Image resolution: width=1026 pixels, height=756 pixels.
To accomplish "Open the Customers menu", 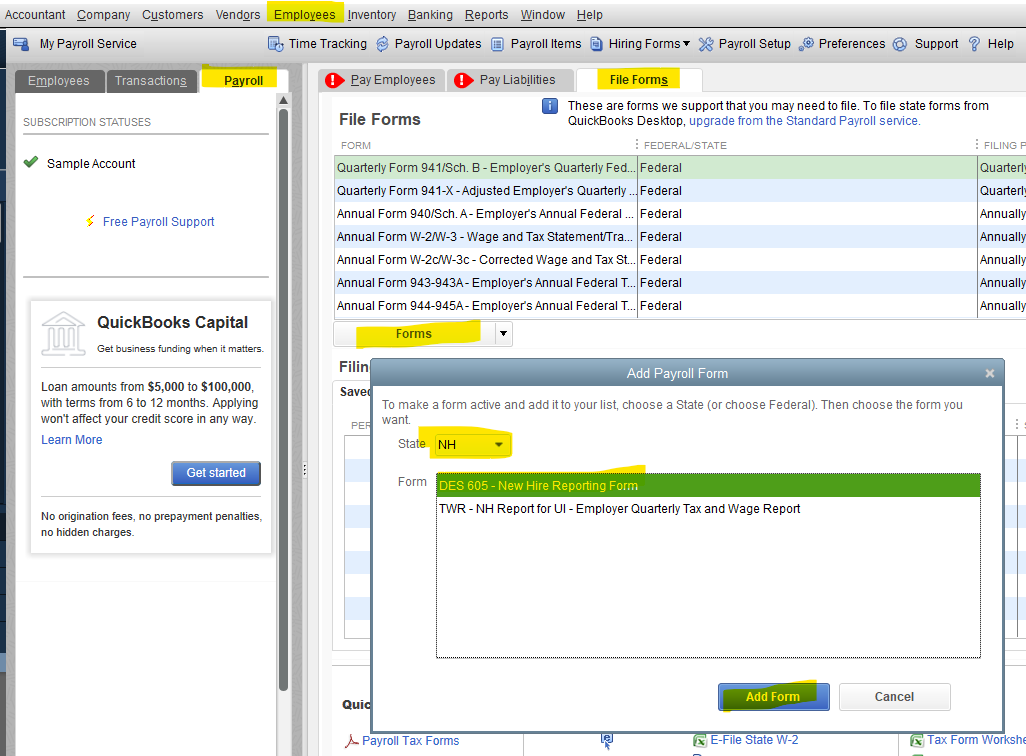I will pyautogui.click(x=172, y=14).
